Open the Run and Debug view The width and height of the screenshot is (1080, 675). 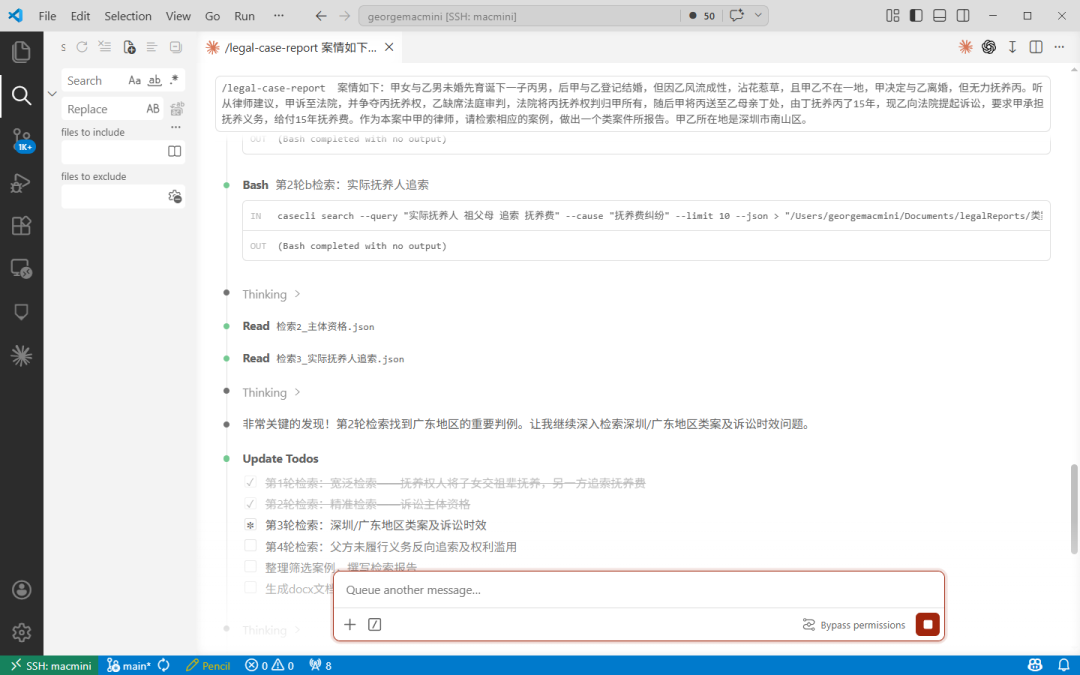click(x=21, y=183)
